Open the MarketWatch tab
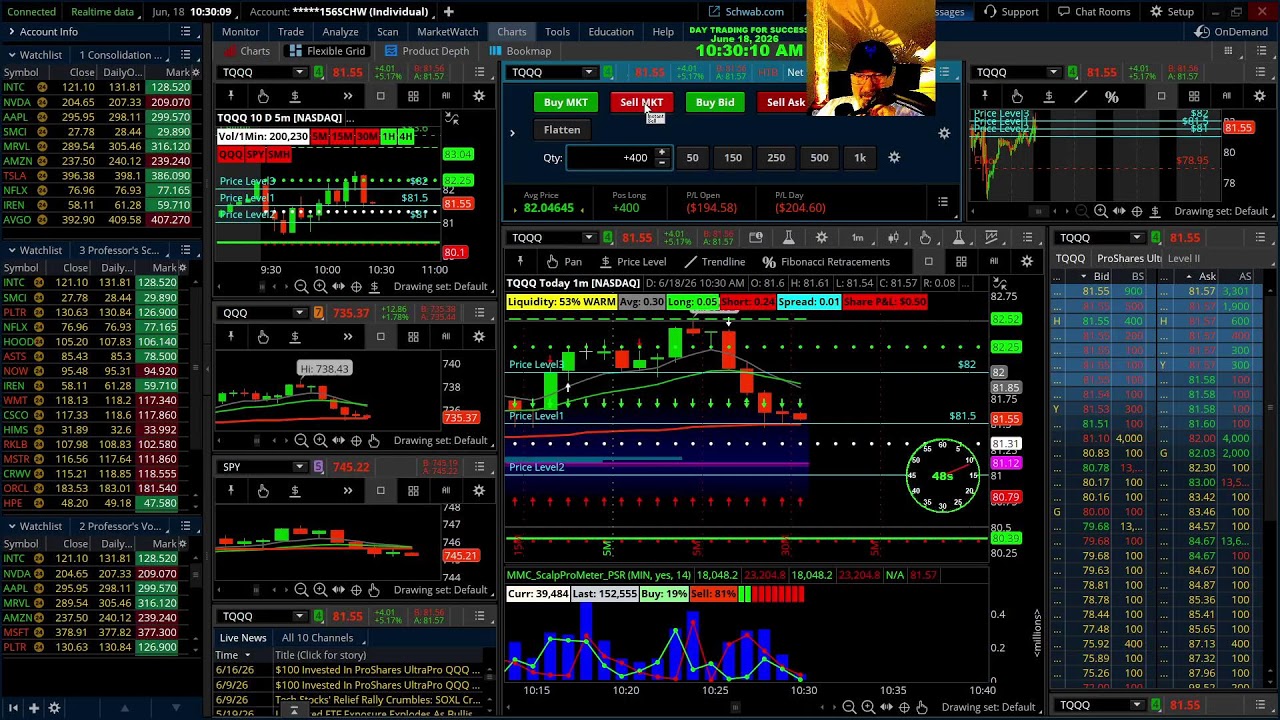The height and width of the screenshot is (720, 1280). pyautogui.click(x=447, y=32)
